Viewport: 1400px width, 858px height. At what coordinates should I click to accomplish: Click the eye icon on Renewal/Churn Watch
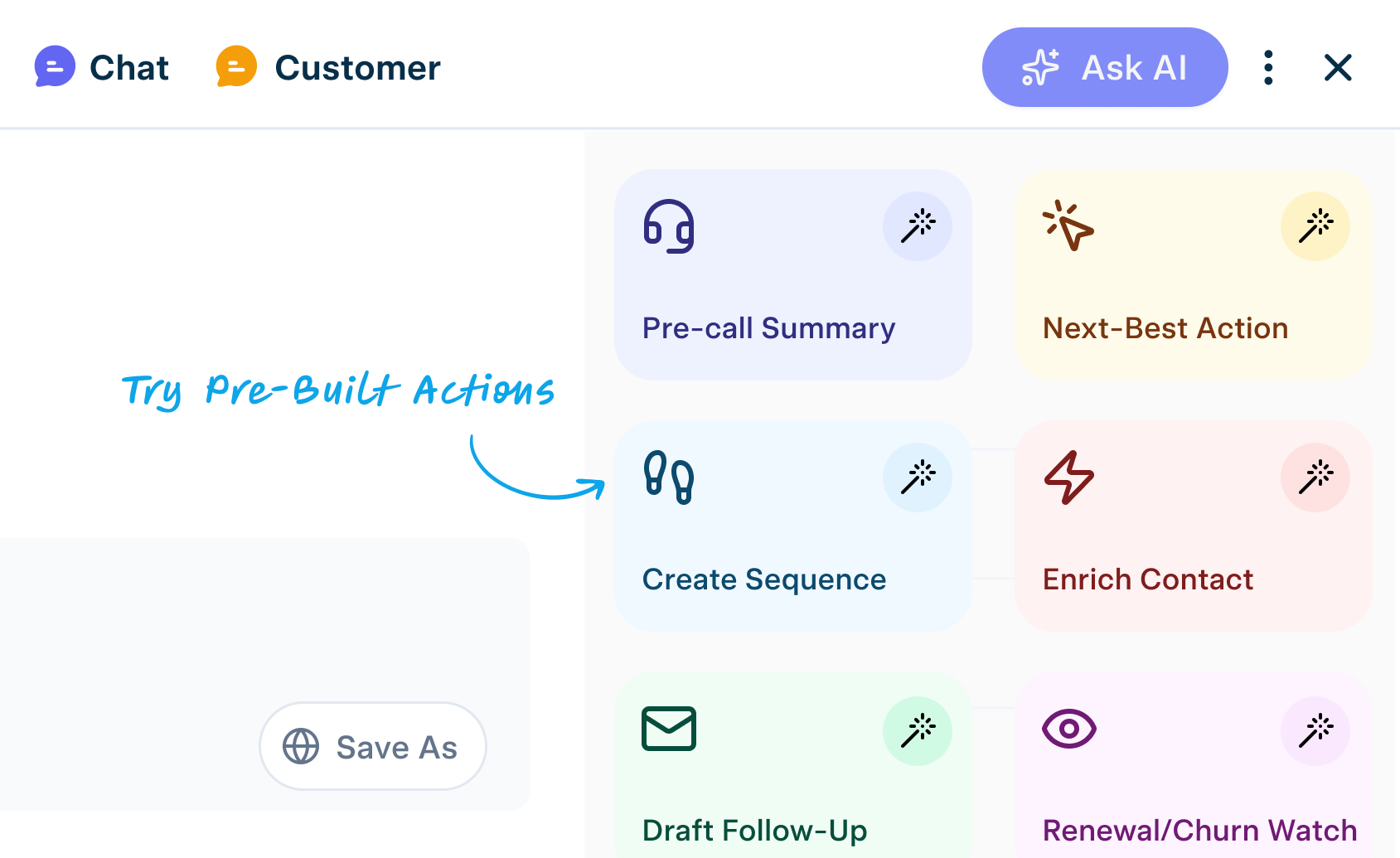[x=1068, y=729]
